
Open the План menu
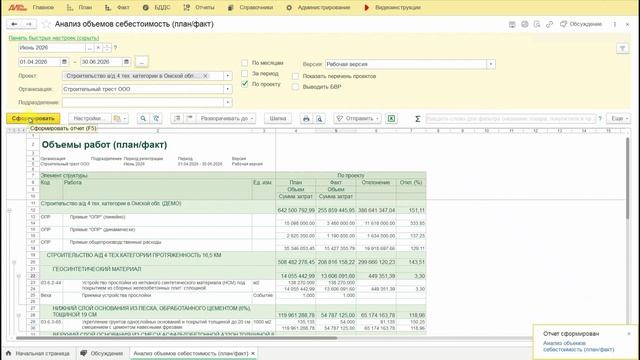[x=80, y=7]
